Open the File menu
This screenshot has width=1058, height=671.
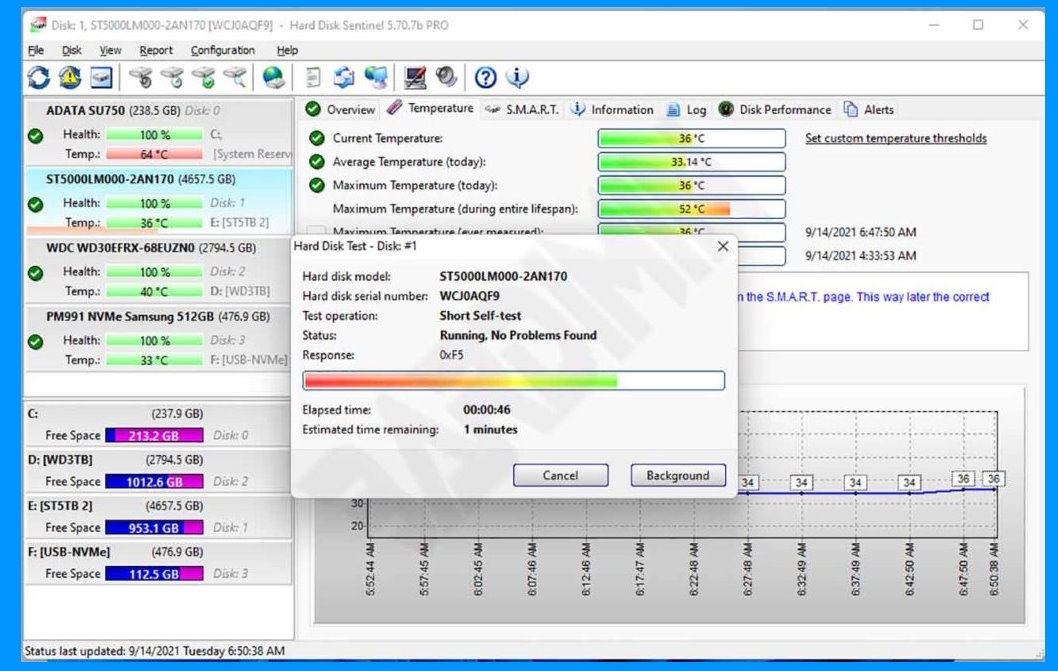(36, 50)
